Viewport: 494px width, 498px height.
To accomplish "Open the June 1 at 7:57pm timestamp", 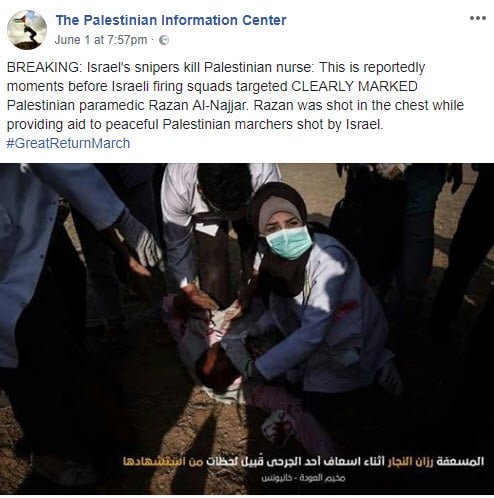I will [101, 40].
